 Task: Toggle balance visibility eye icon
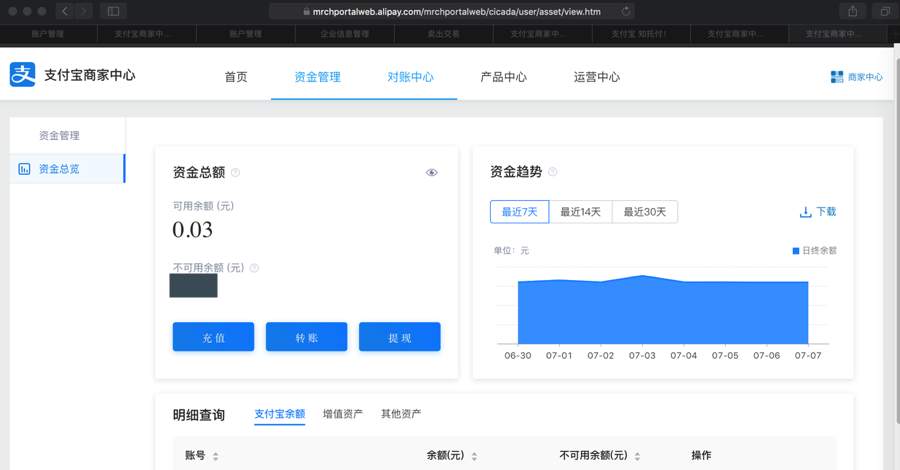[x=432, y=173]
